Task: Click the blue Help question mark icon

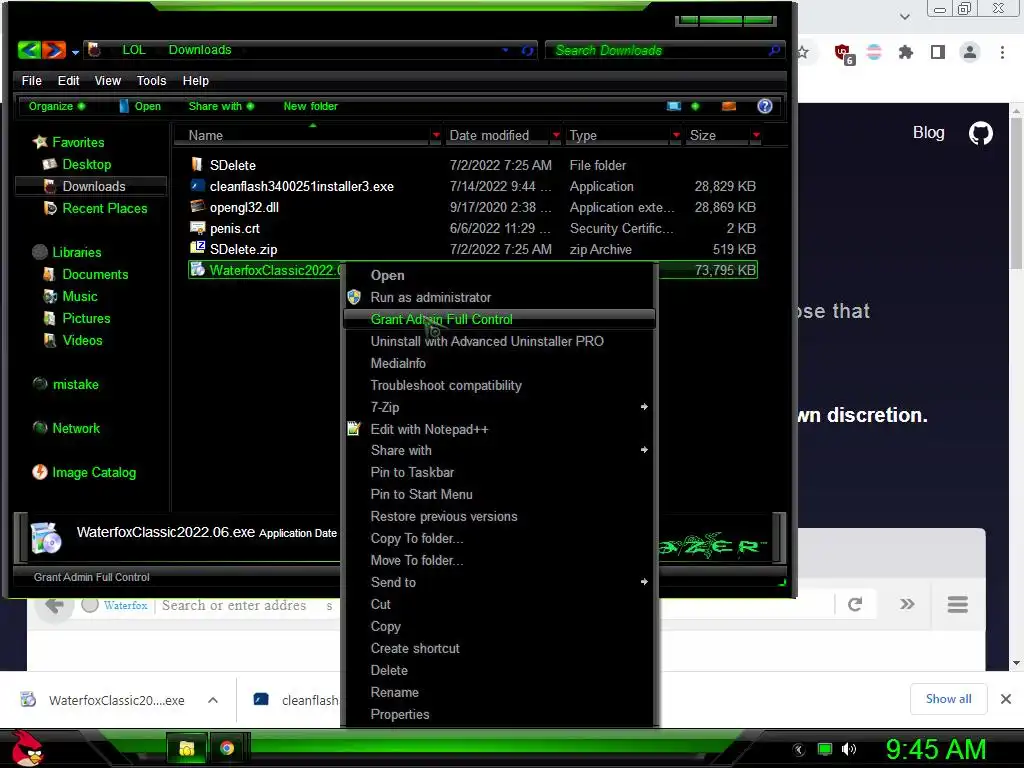Action: click(765, 106)
